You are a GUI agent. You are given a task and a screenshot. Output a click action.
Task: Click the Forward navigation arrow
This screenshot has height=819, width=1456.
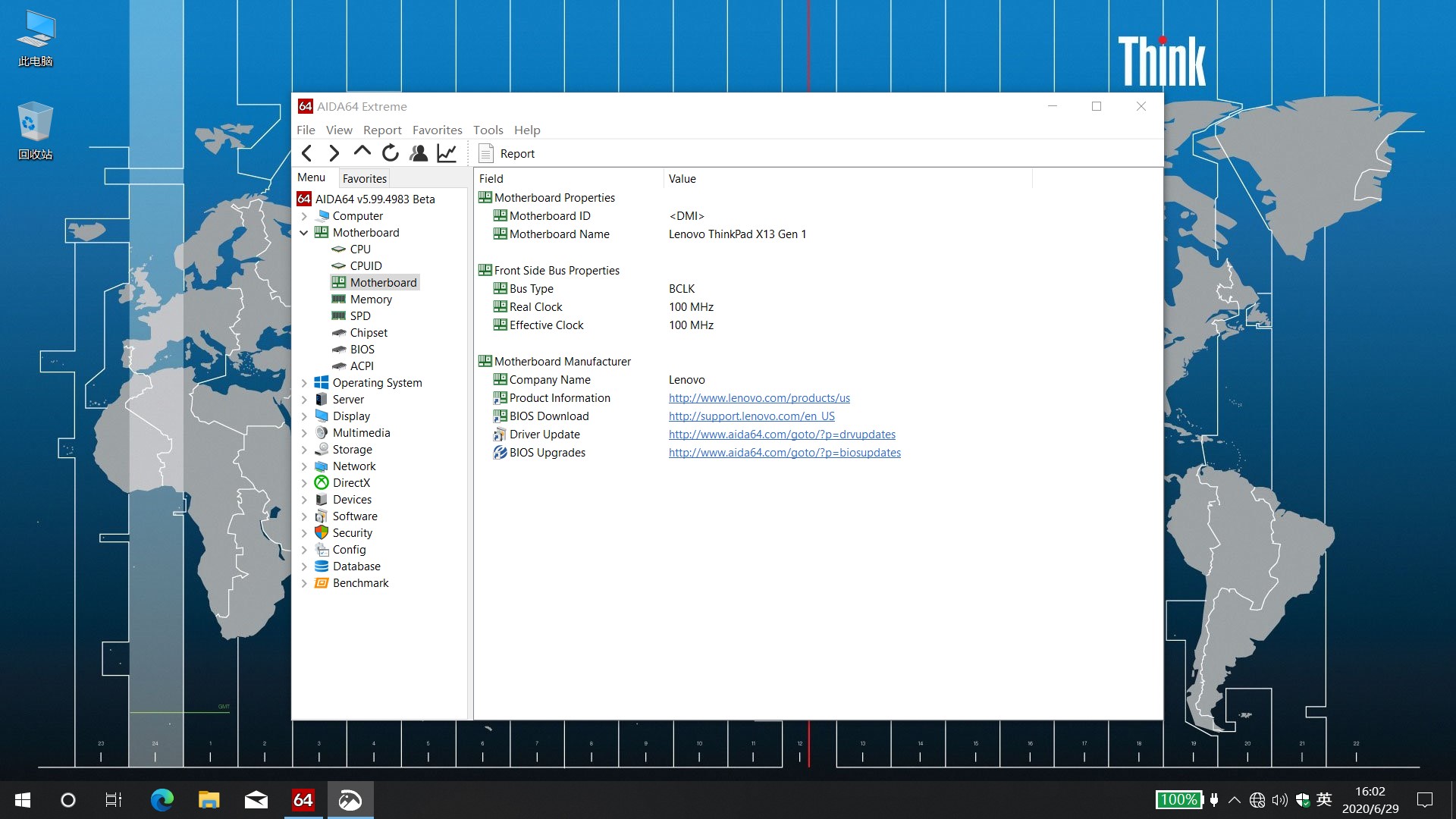point(334,153)
